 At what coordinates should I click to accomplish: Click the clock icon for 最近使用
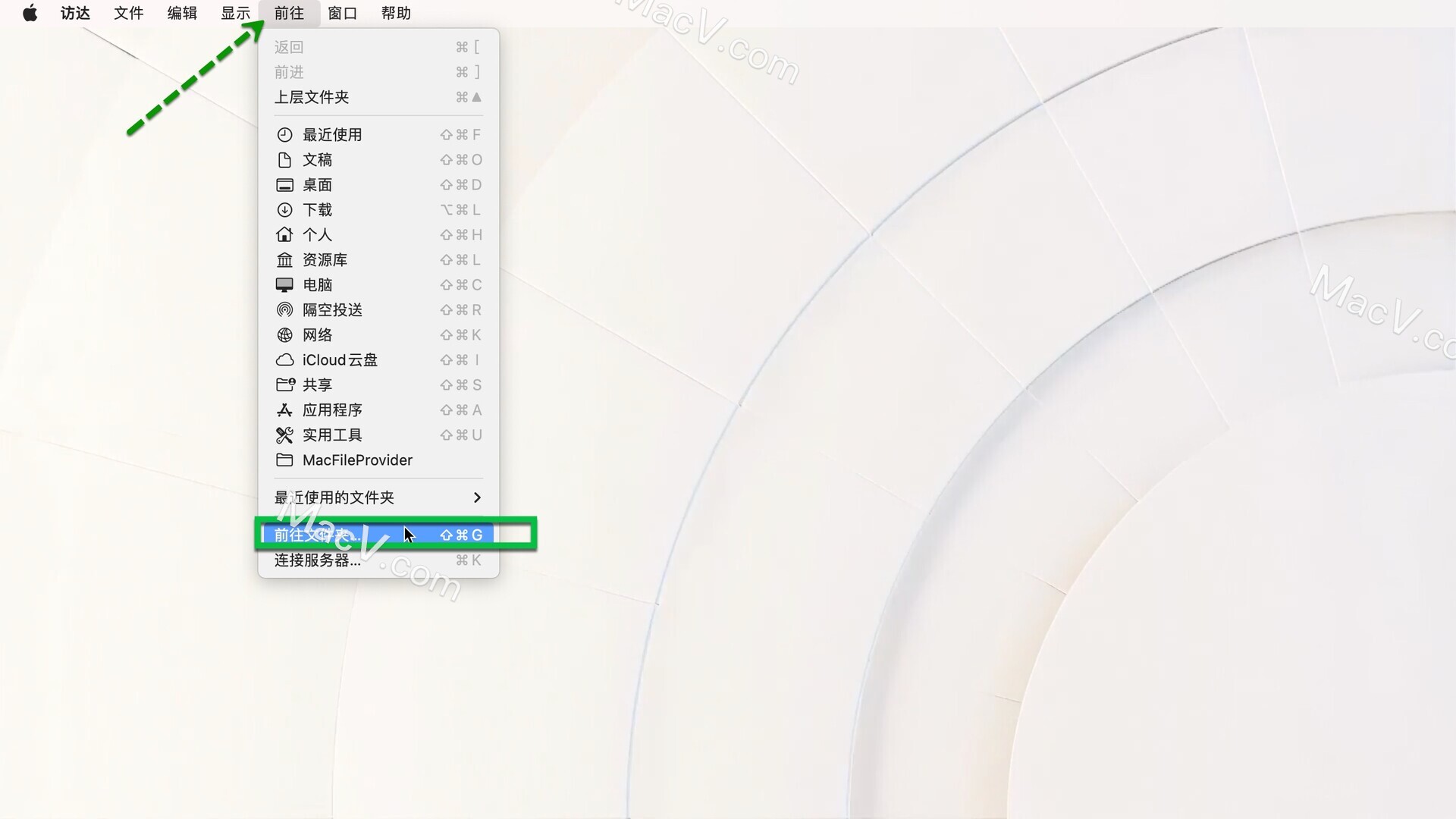(284, 135)
